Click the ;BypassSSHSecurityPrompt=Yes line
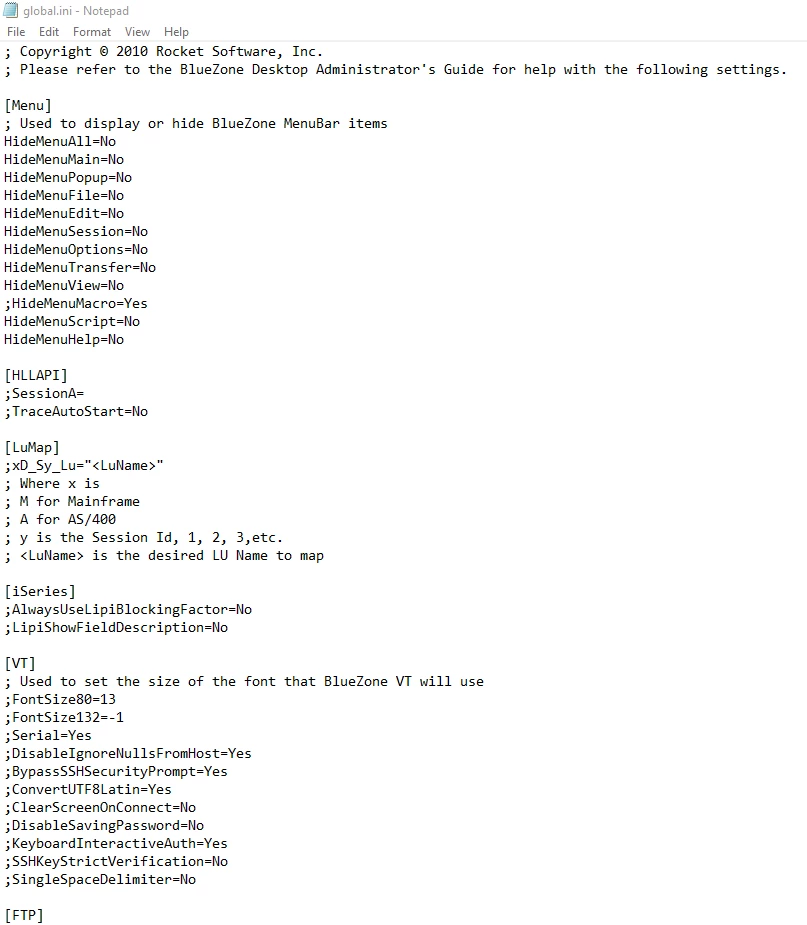 tap(116, 772)
